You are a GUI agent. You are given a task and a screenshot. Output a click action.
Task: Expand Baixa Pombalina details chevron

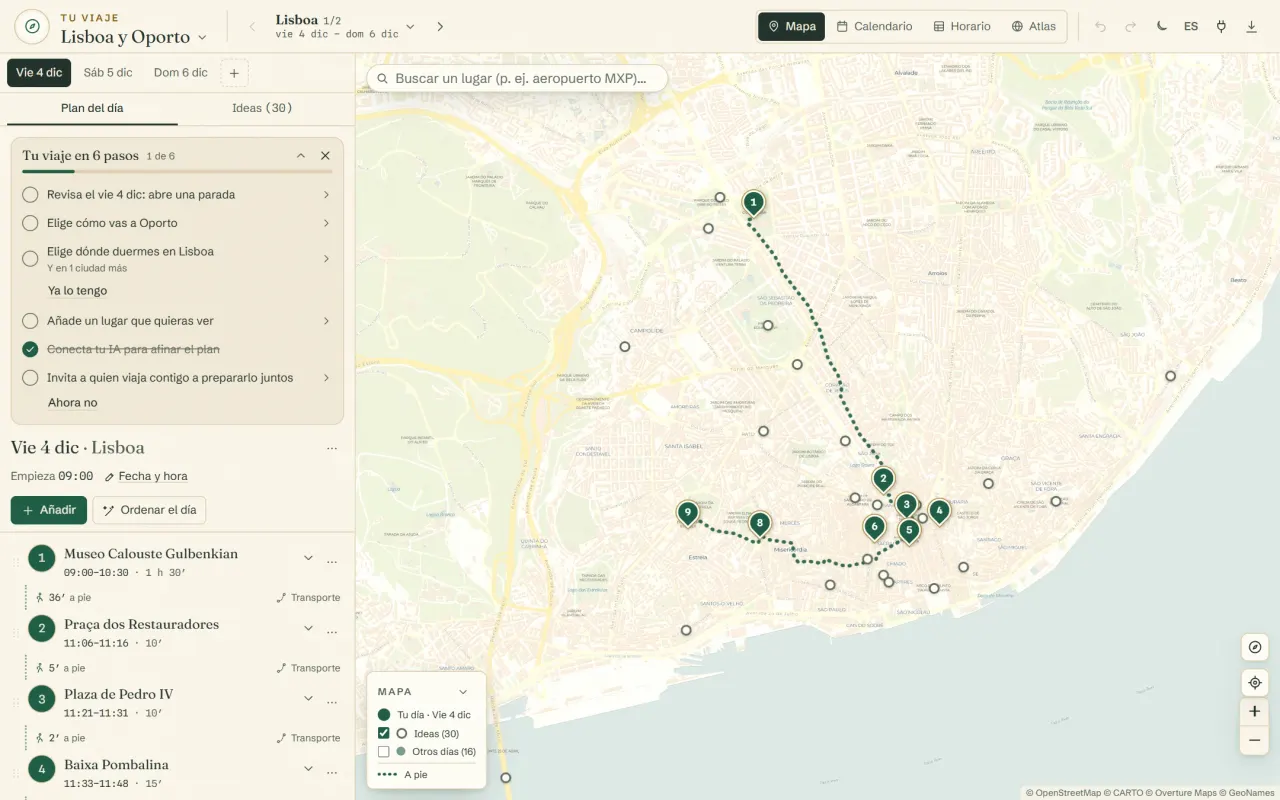point(308,768)
